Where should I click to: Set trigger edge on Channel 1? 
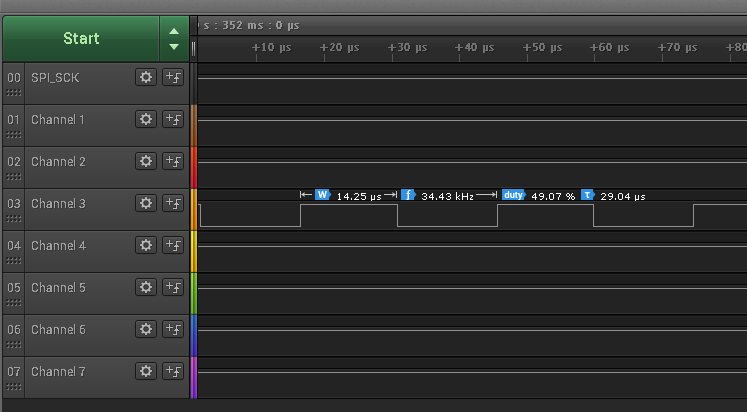click(173, 119)
